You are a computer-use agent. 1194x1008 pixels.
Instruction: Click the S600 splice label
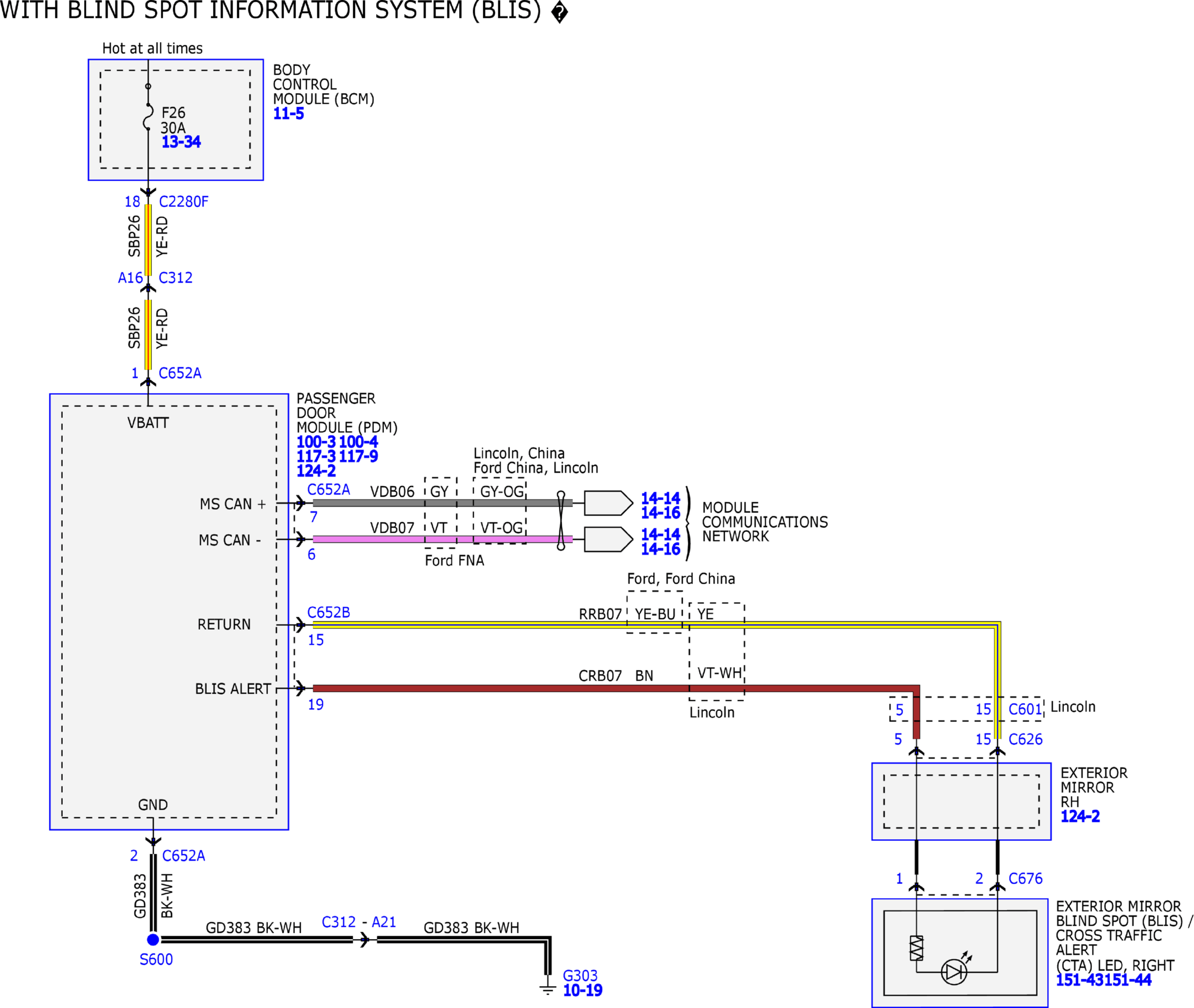pyautogui.click(x=156, y=959)
